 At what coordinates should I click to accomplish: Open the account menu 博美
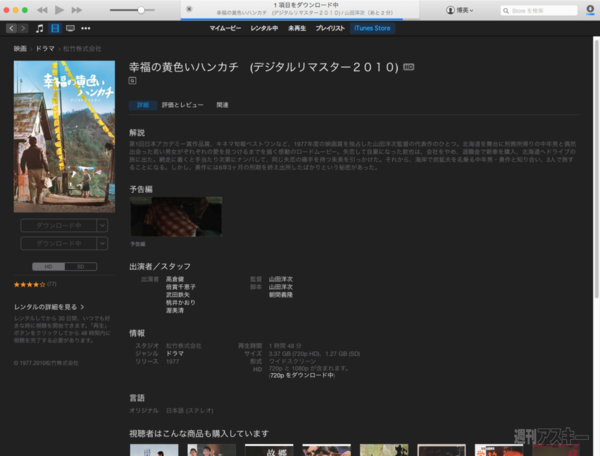coord(460,10)
